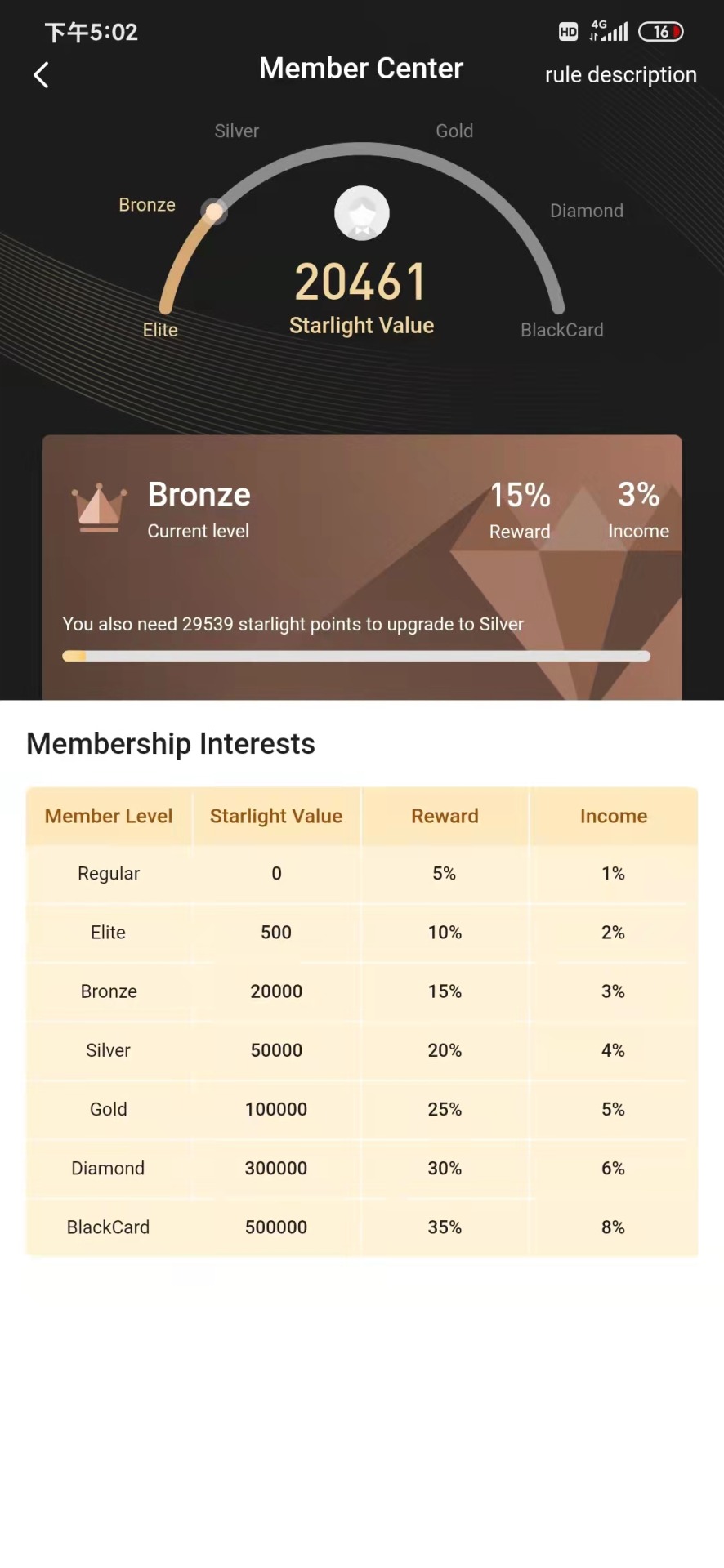Image resolution: width=724 pixels, height=1568 pixels.
Task: Go back using the top-left arrow
Action: pyautogui.click(x=41, y=75)
